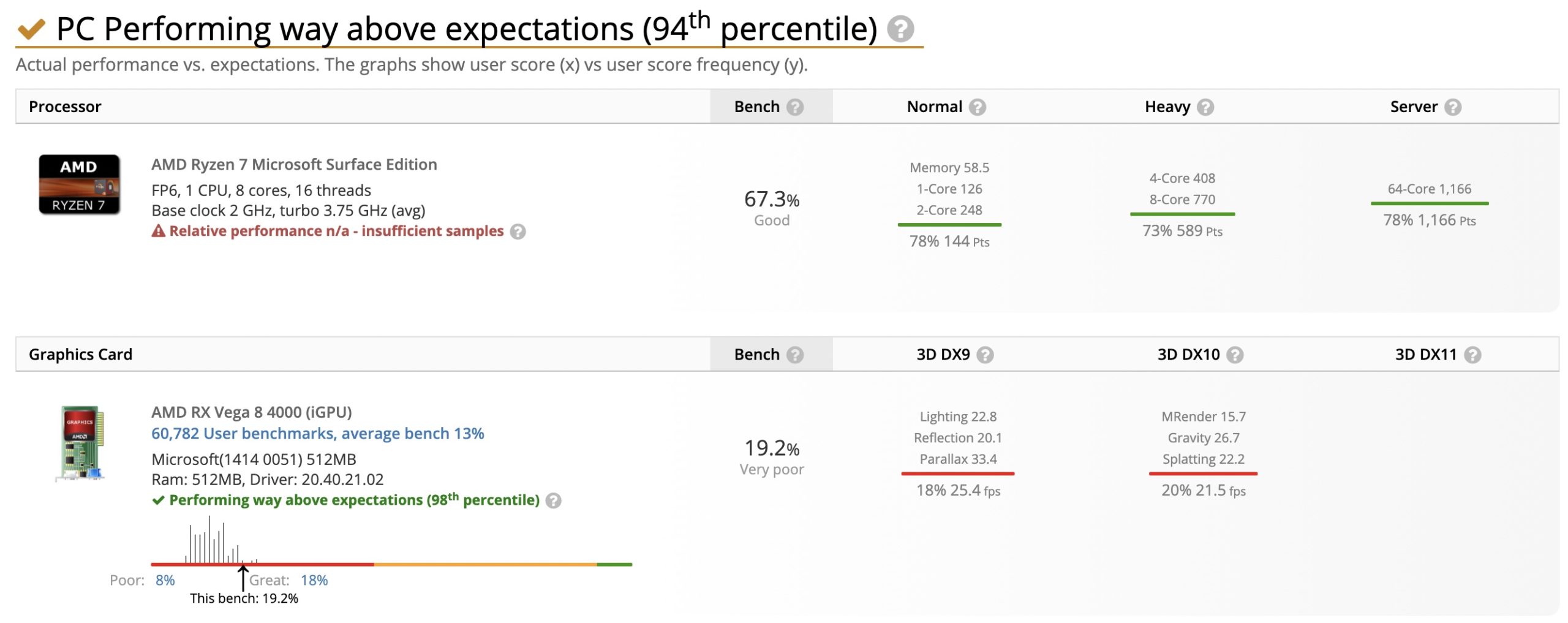
Task: Click help icon next to Processor Bench
Action: pos(795,107)
